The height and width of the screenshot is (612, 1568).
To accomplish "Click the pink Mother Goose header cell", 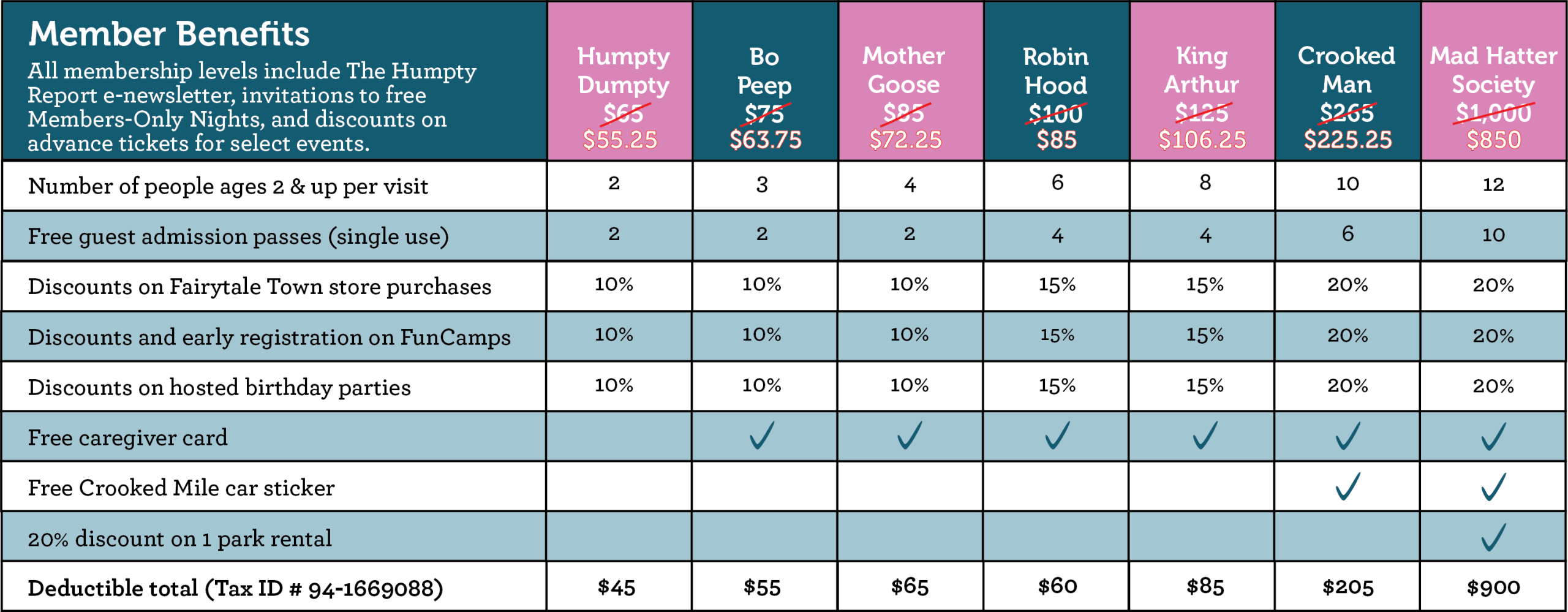I will [x=905, y=82].
